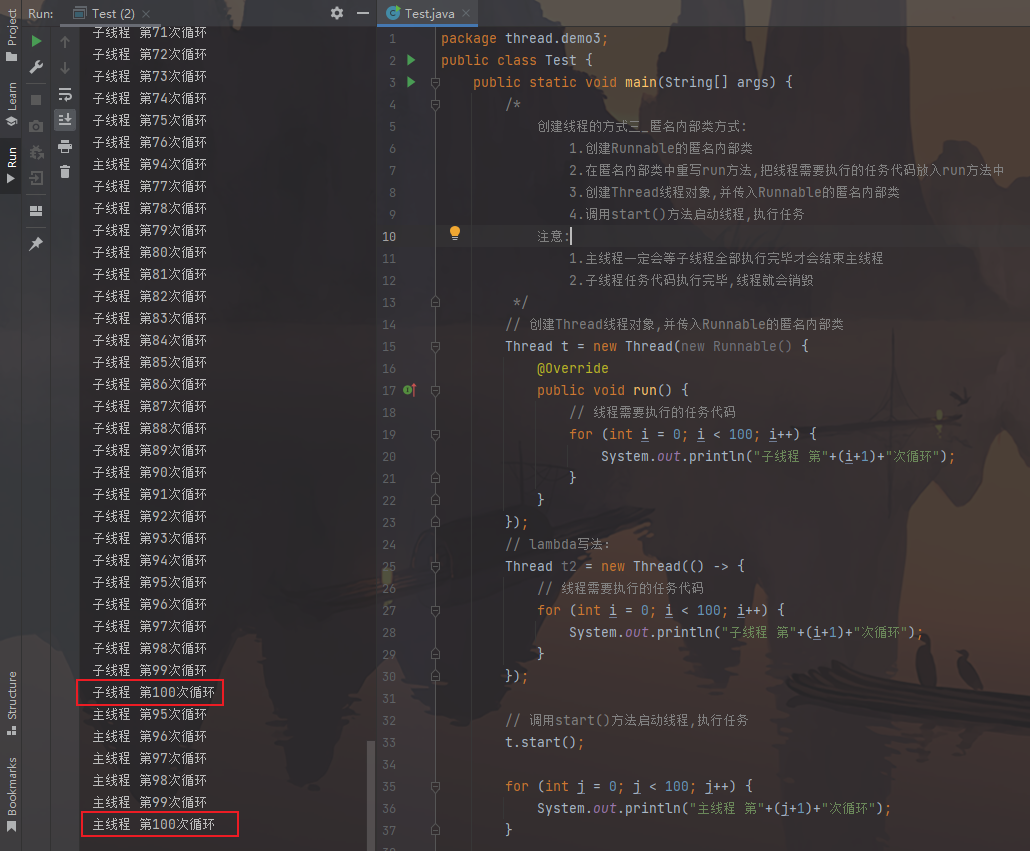Image resolution: width=1030 pixels, height=851 pixels.
Task: Collapse the Thread t fold marker on line 15
Action: pyautogui.click(x=435, y=346)
